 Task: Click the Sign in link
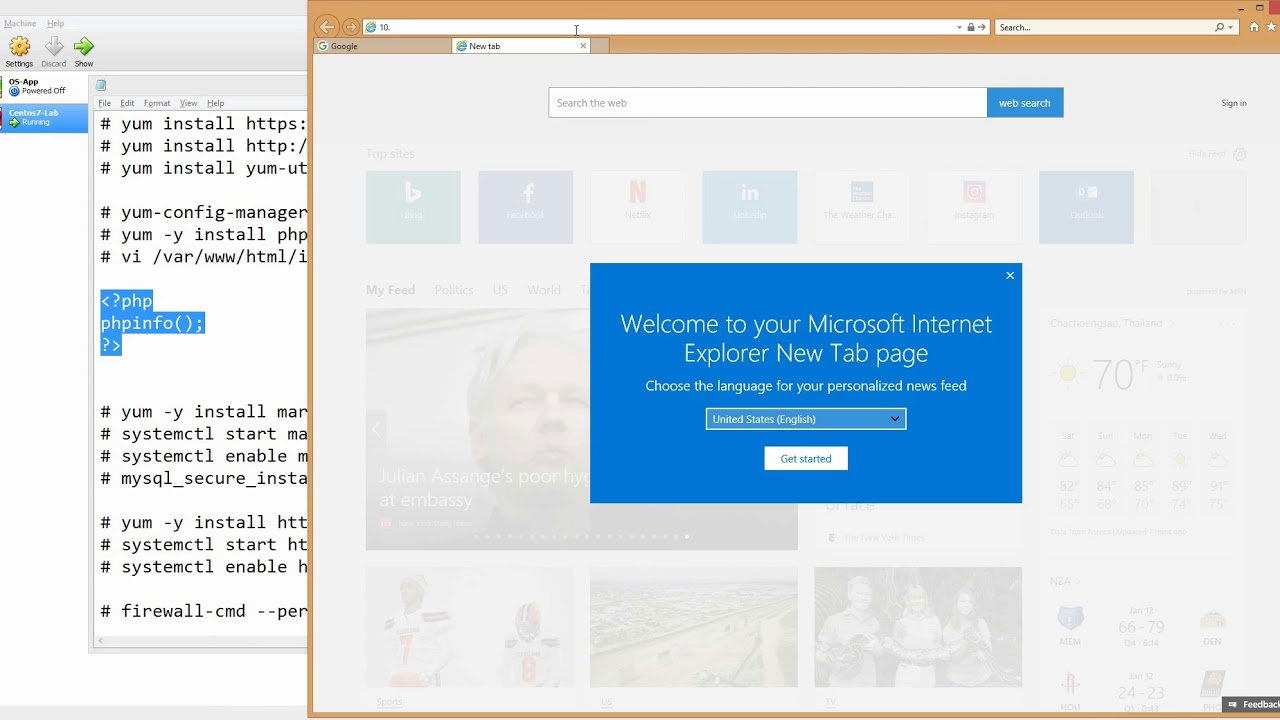(x=1234, y=103)
